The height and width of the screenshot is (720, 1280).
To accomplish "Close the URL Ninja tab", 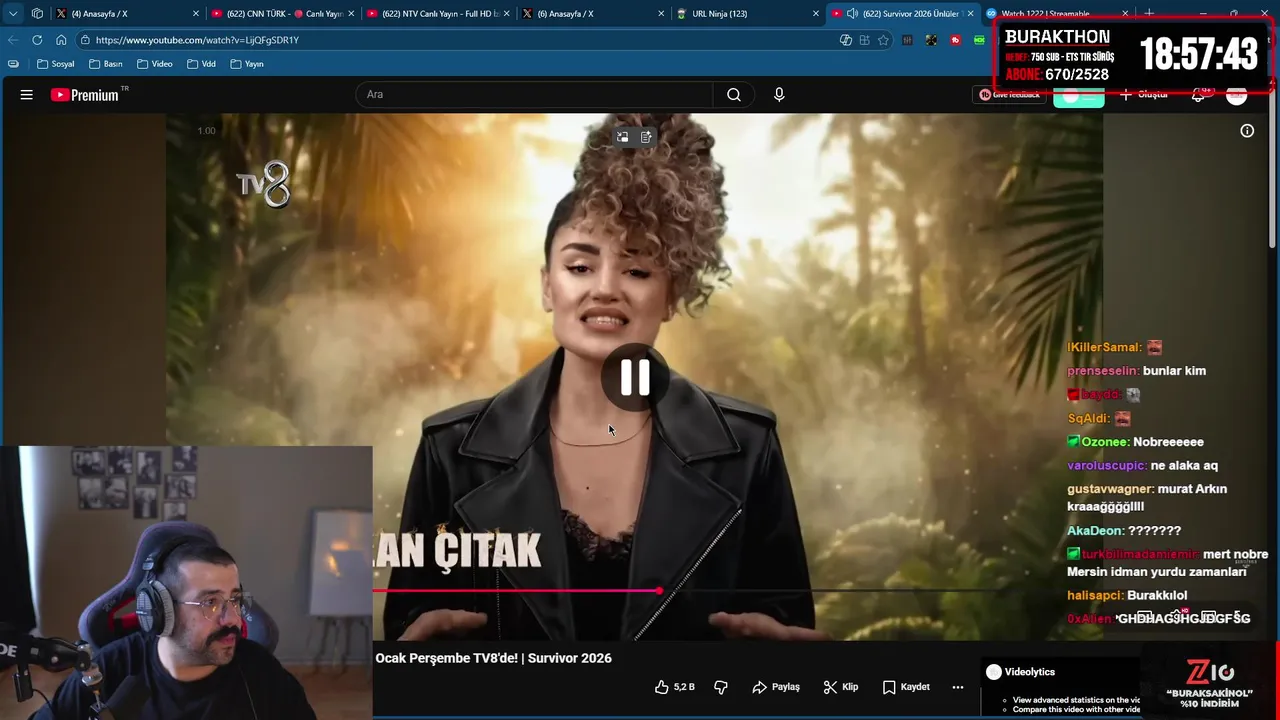I will [816, 14].
